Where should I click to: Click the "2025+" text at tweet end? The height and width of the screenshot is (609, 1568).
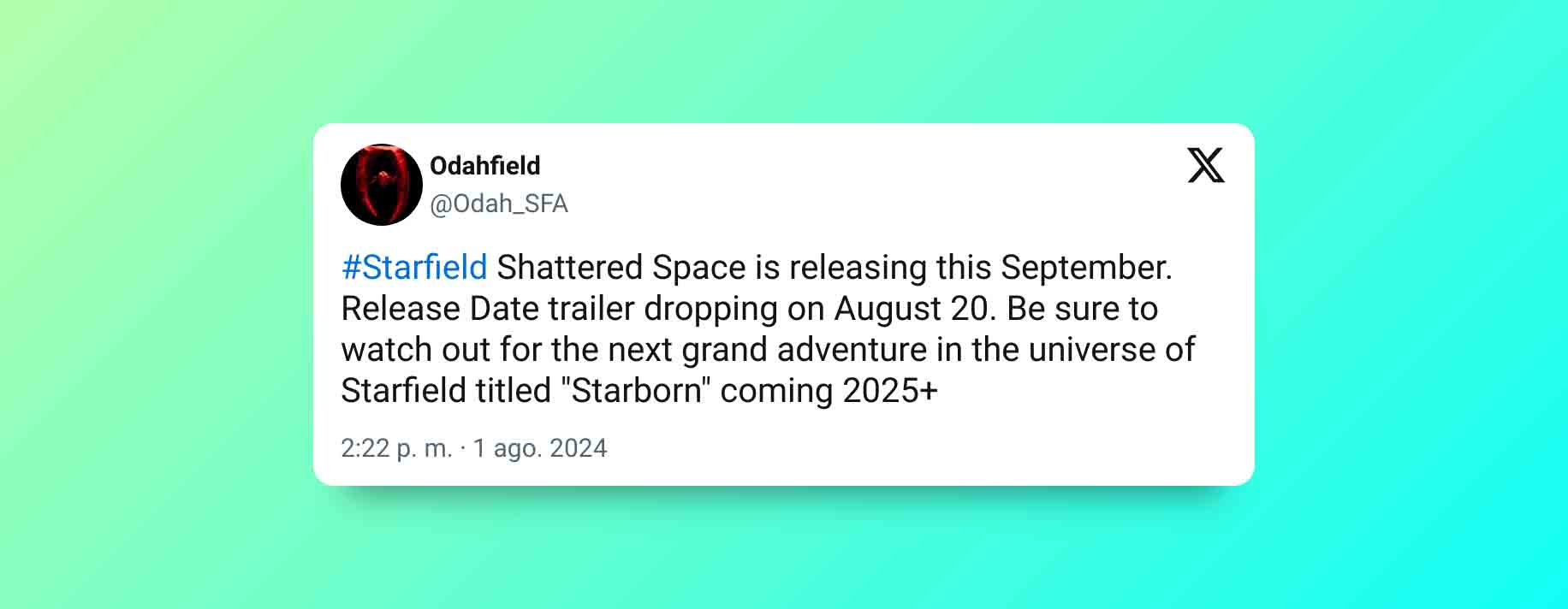point(890,391)
